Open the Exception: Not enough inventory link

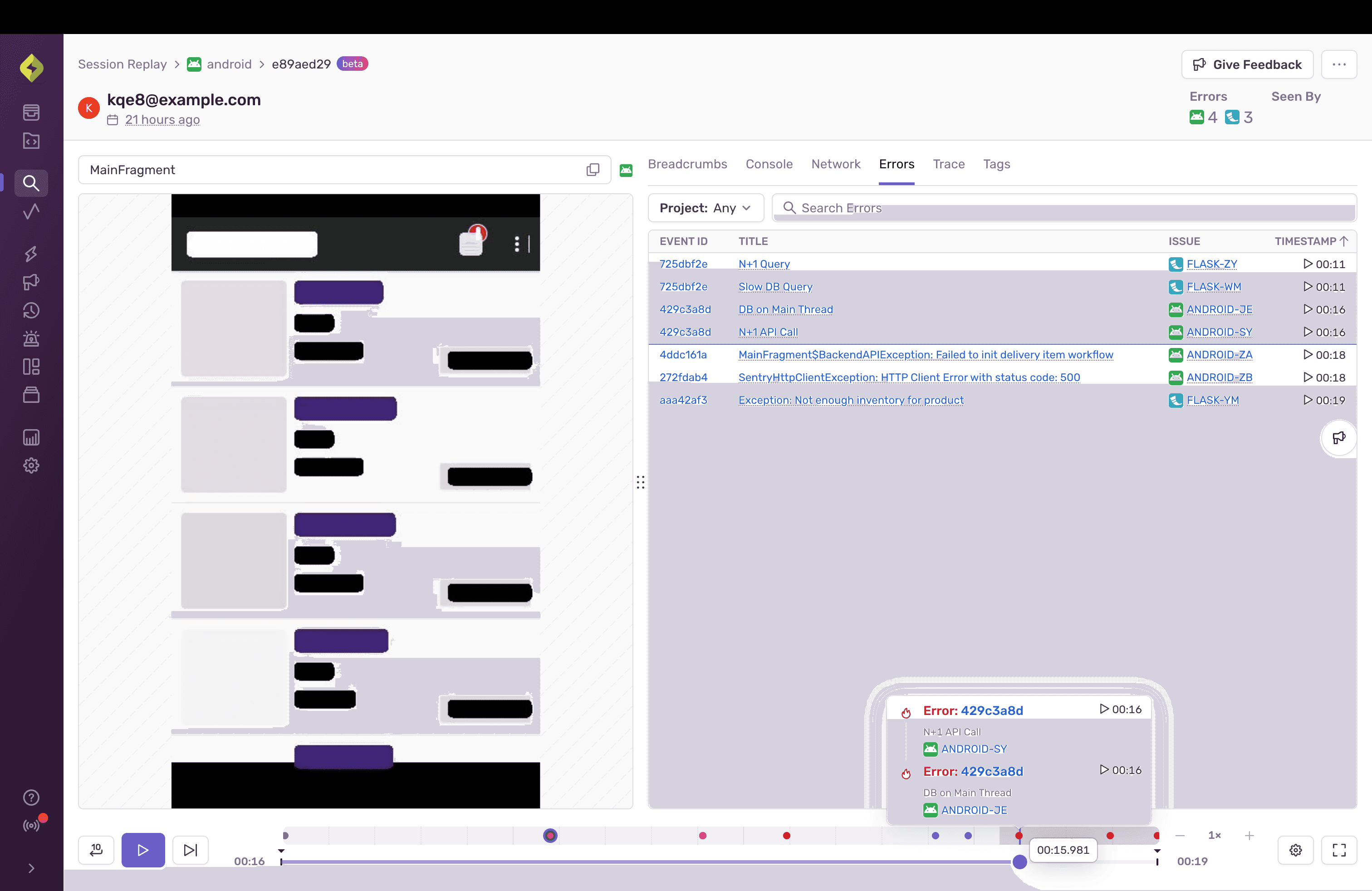[851, 400]
